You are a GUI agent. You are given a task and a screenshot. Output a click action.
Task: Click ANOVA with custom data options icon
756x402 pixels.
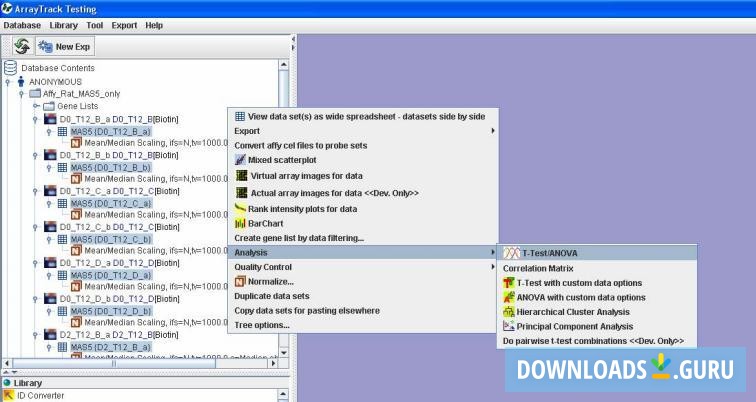pyautogui.click(x=509, y=297)
